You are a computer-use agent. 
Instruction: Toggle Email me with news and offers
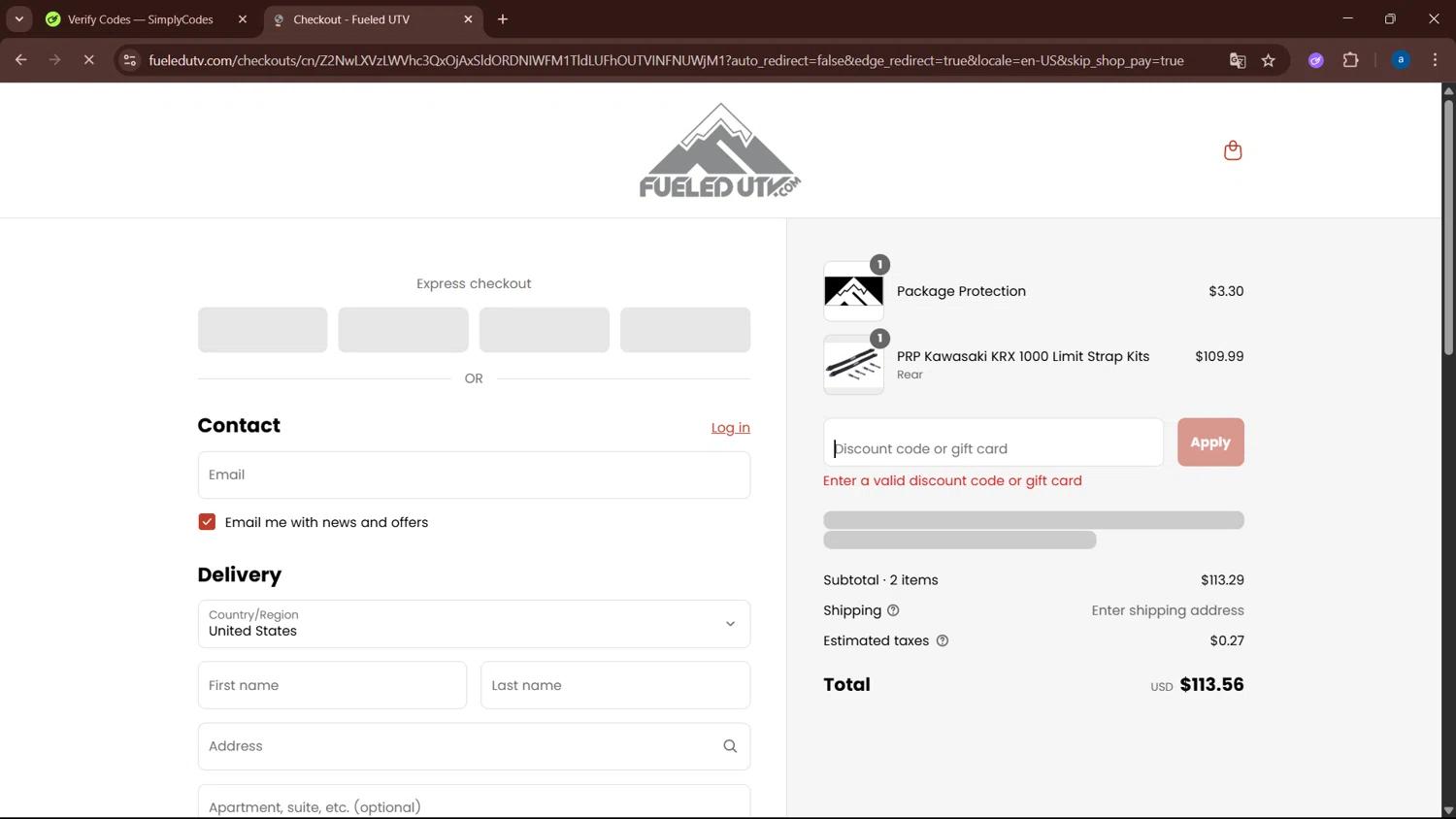coord(207,522)
